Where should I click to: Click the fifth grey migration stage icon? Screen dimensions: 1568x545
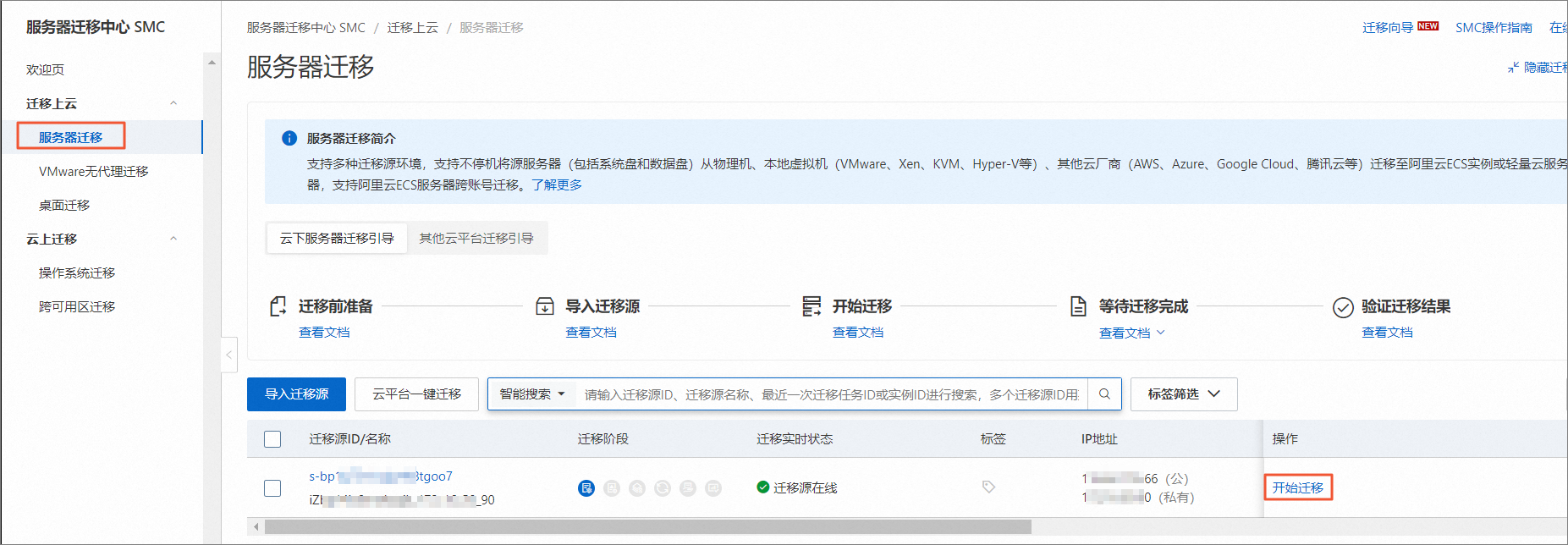[688, 488]
